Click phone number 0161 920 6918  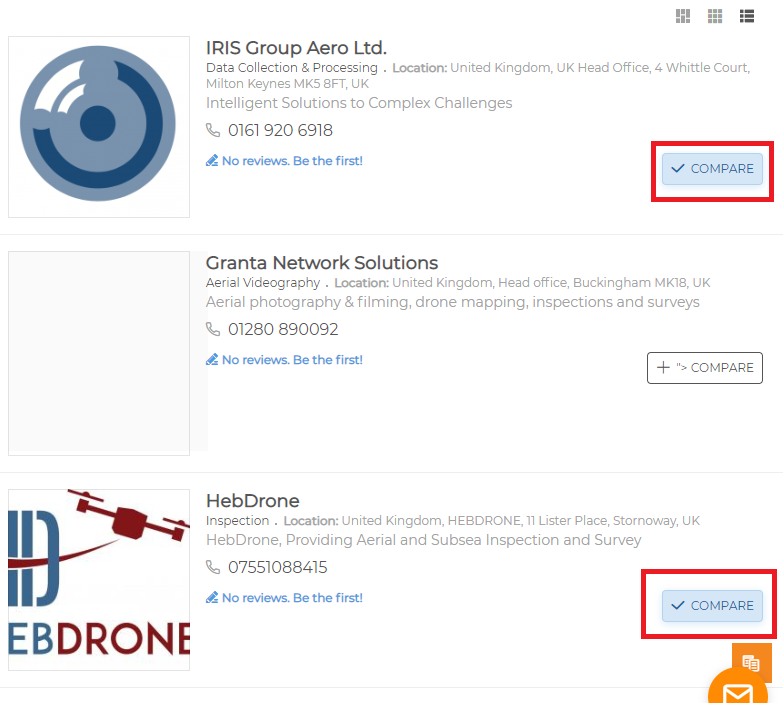pyautogui.click(x=280, y=130)
